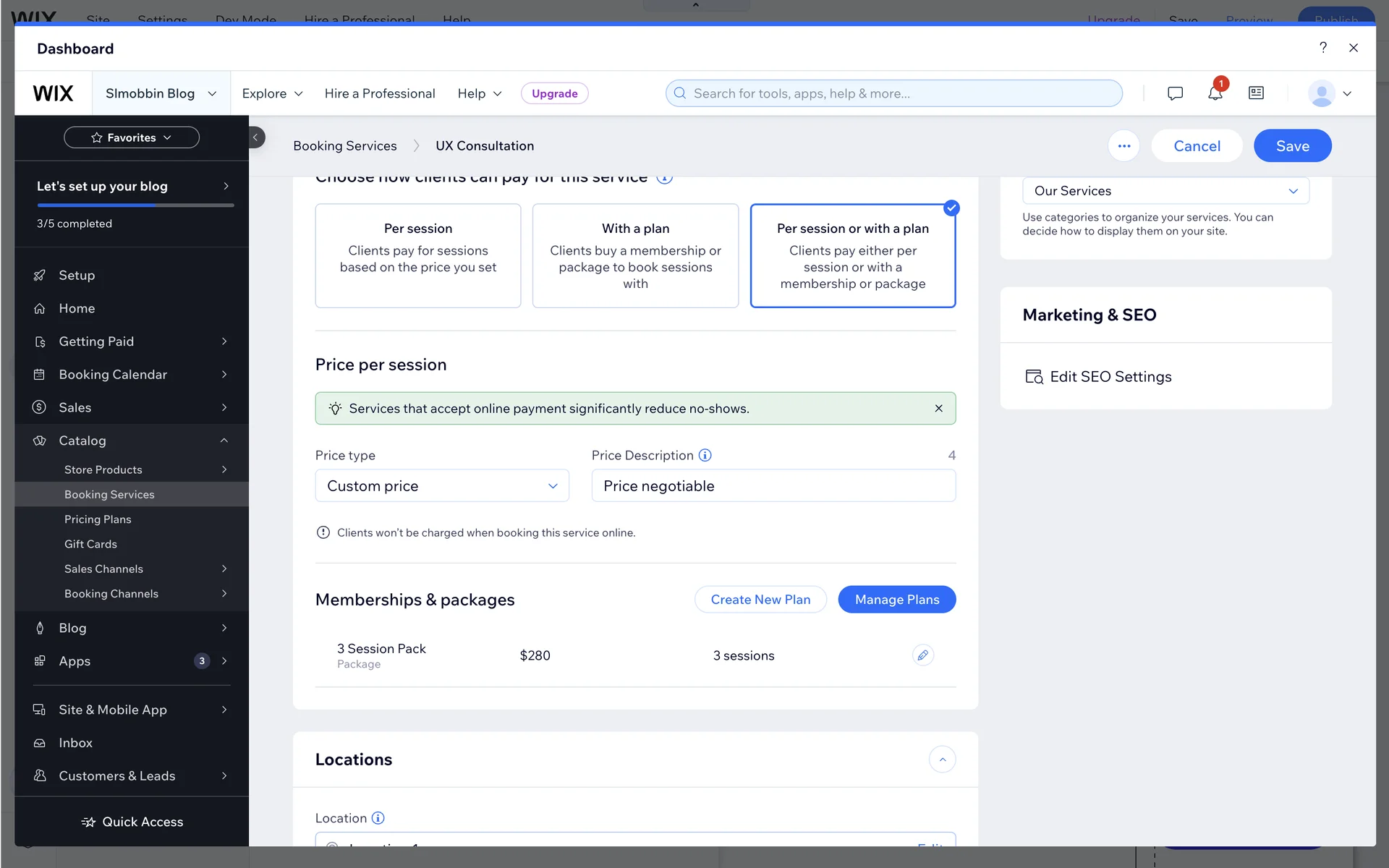Select the Per session payment option
Screen dimensions: 1389x868
coord(418,255)
